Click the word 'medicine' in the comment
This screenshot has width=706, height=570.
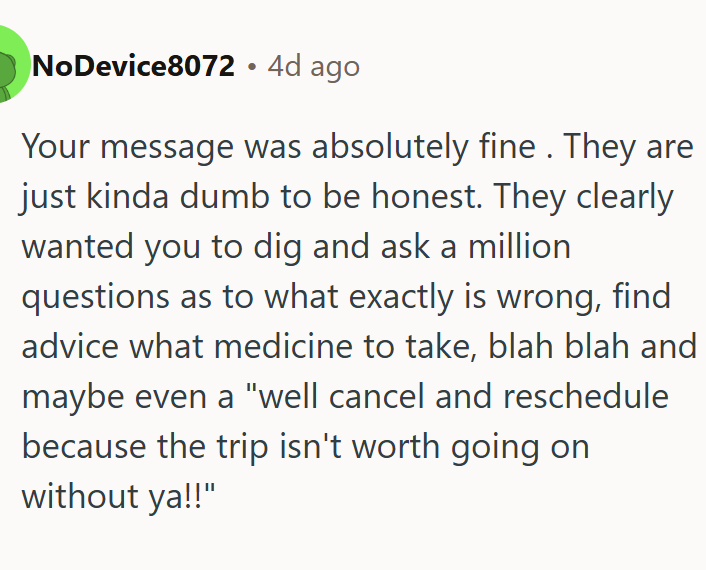coord(283,346)
